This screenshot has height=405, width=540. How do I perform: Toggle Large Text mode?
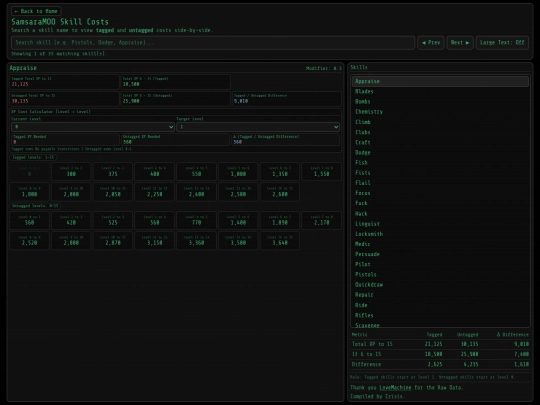point(502,43)
